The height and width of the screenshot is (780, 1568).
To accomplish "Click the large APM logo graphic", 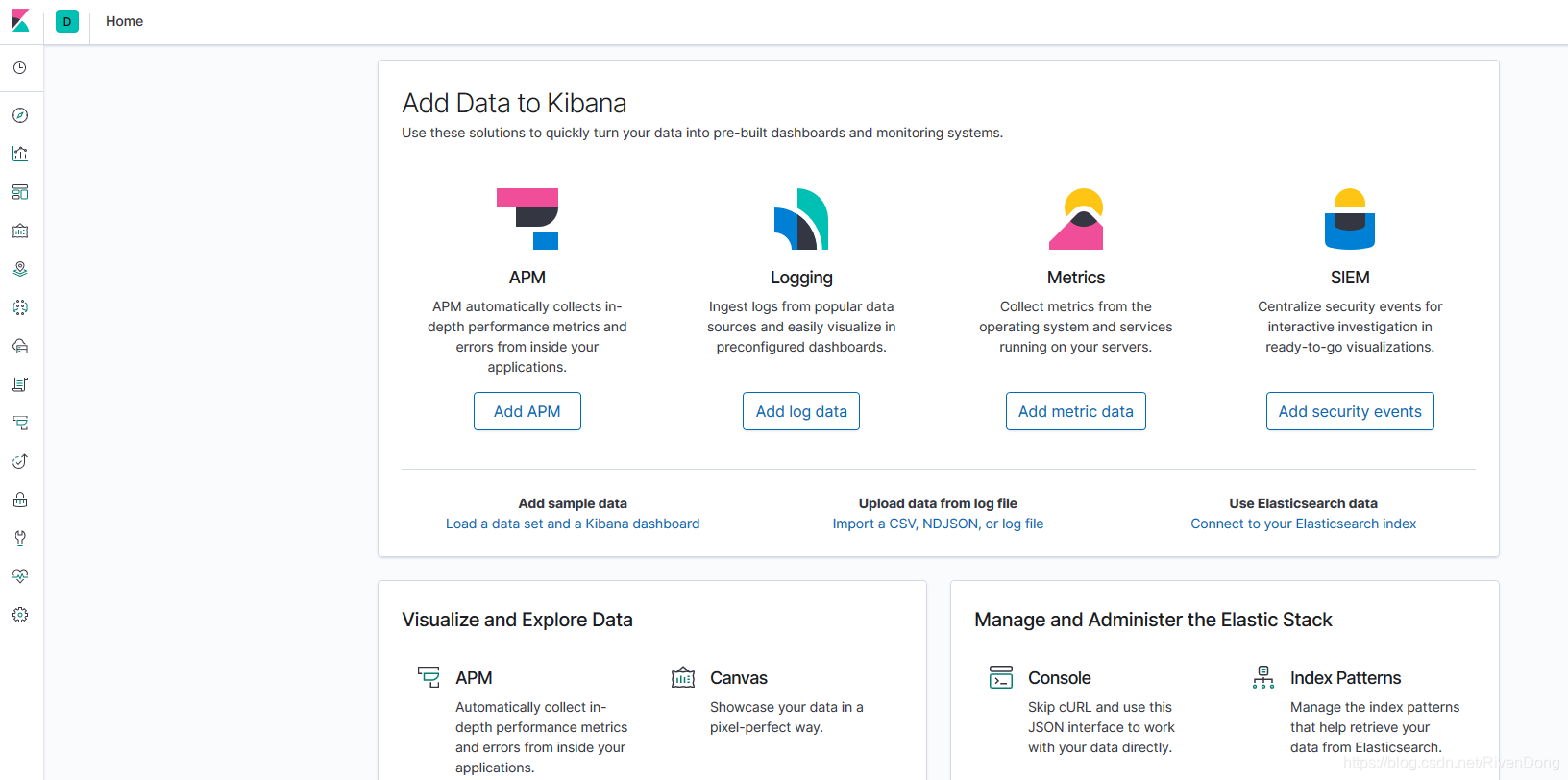I will point(527,219).
